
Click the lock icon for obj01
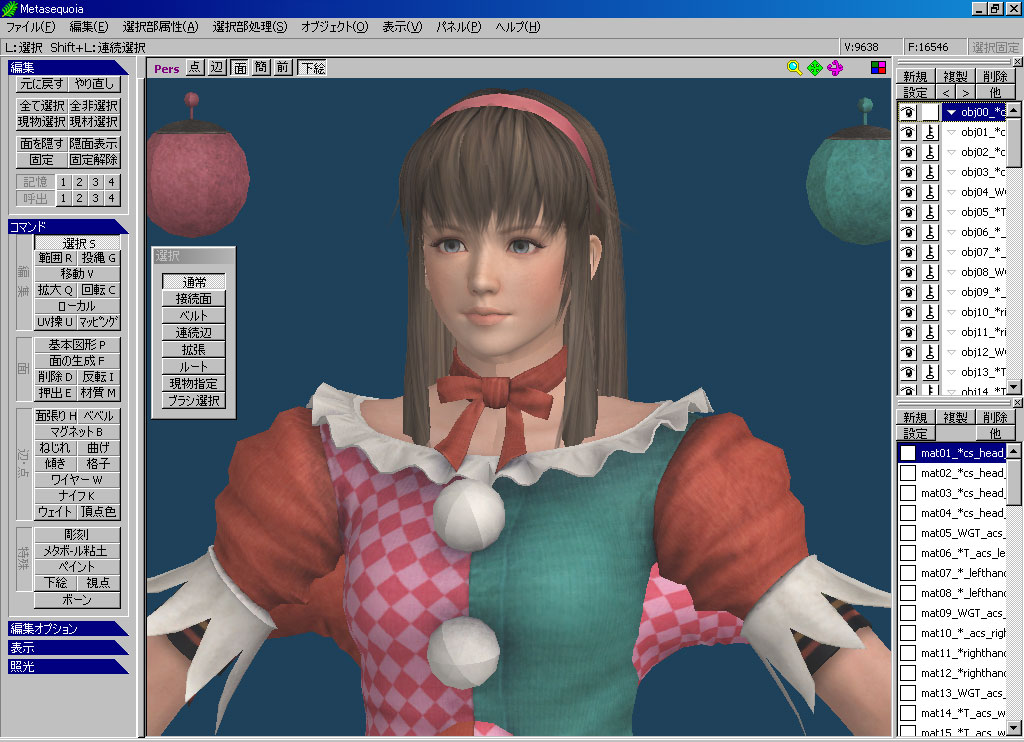930,133
